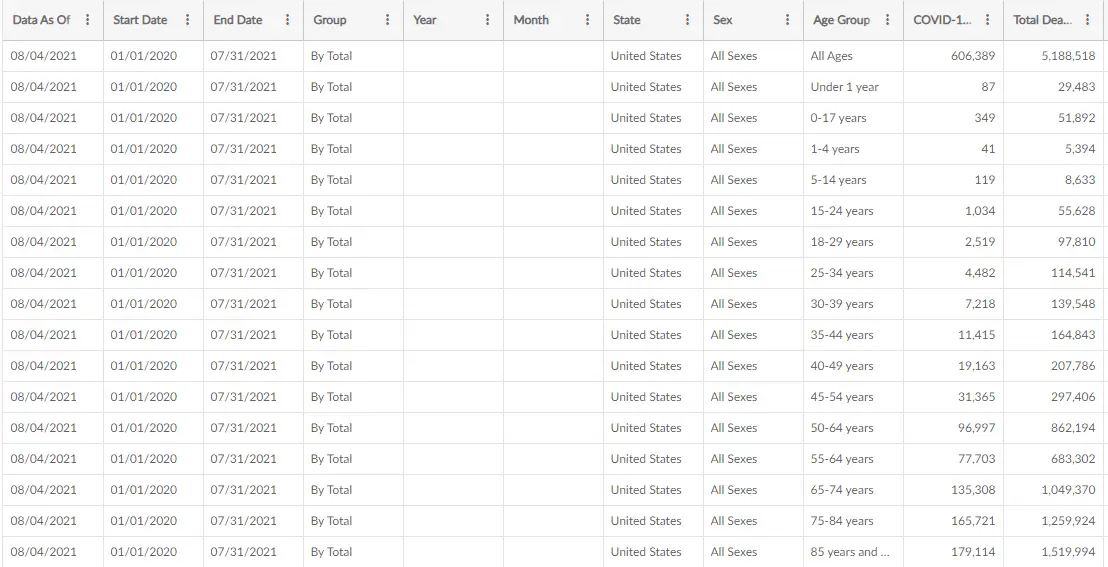The height and width of the screenshot is (567, 1108).
Task: Select the 1,519,994 total deaths cell
Action: (x=1068, y=552)
